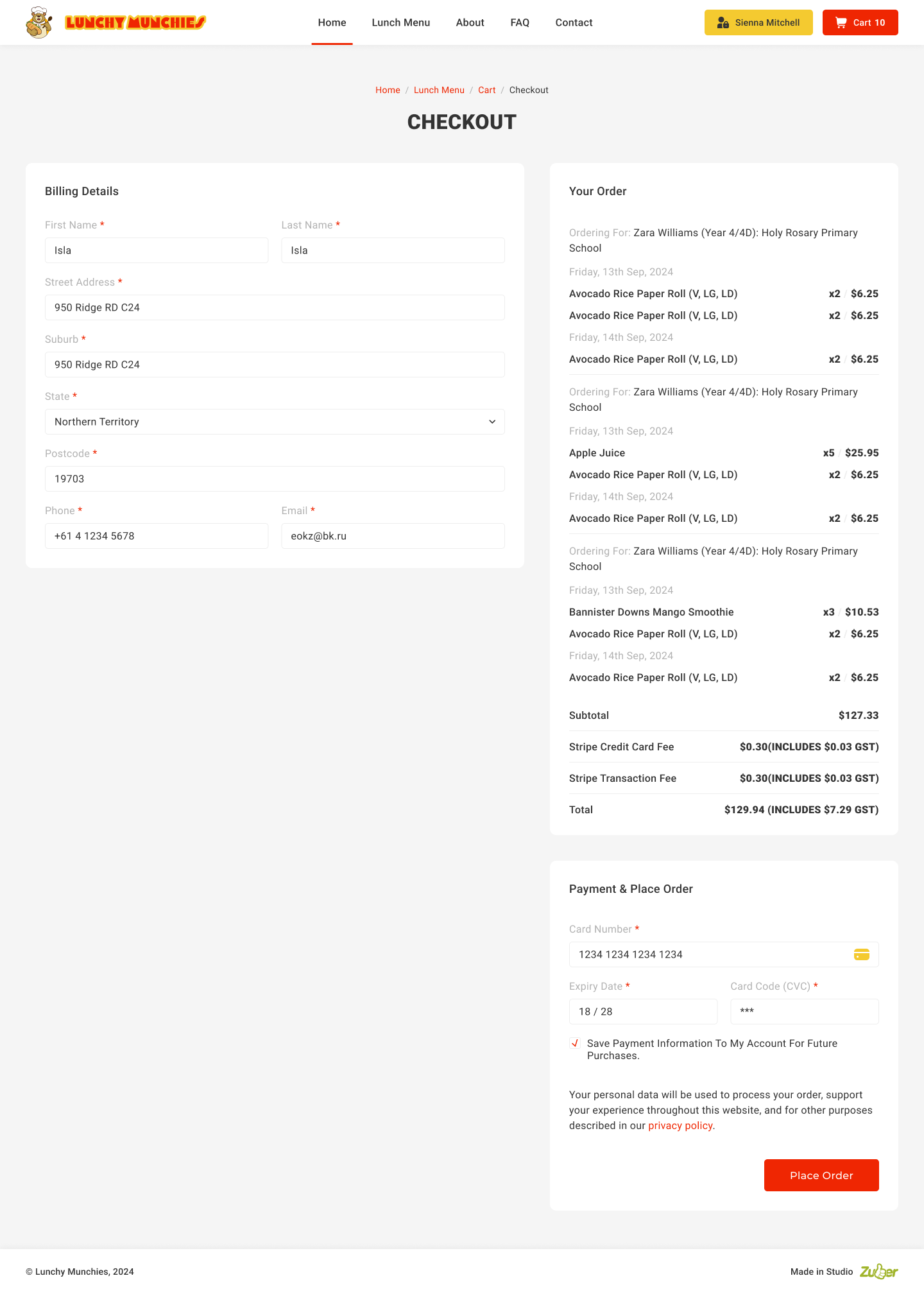Open the Contact page from navigation
The image size is (924, 1294).
(574, 22)
